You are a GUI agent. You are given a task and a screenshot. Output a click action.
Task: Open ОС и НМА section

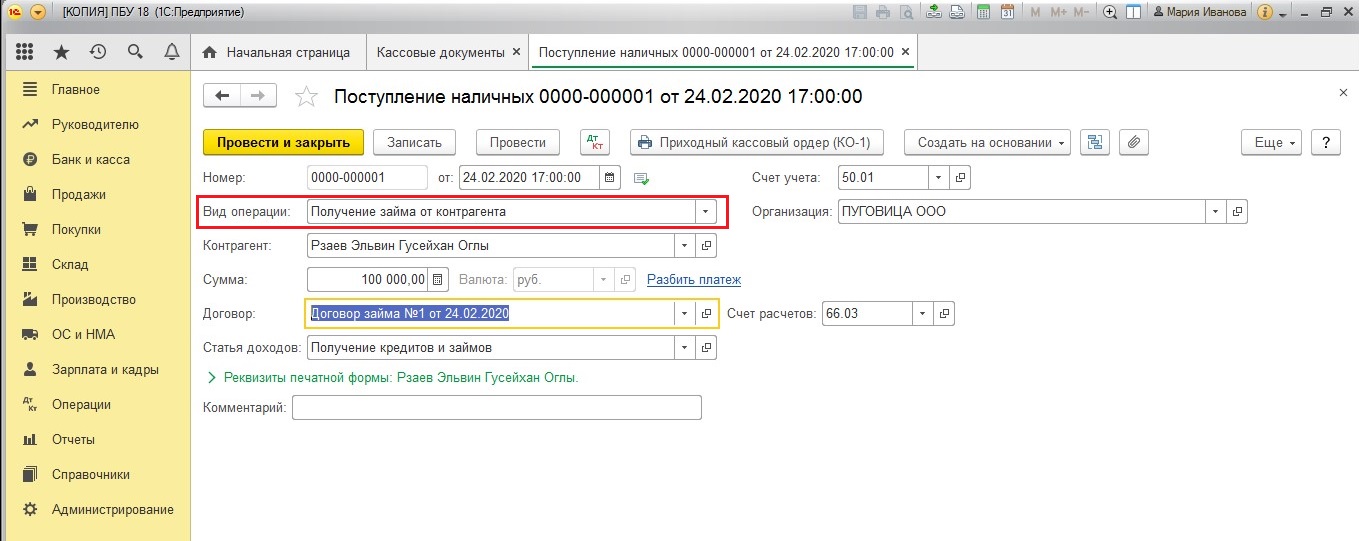[x=83, y=334]
